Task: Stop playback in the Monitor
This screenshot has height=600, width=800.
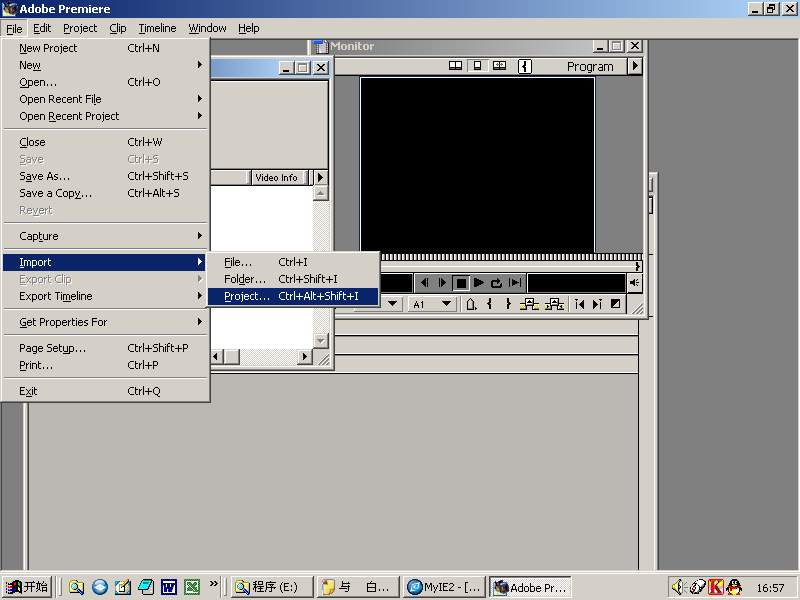Action: tap(461, 283)
